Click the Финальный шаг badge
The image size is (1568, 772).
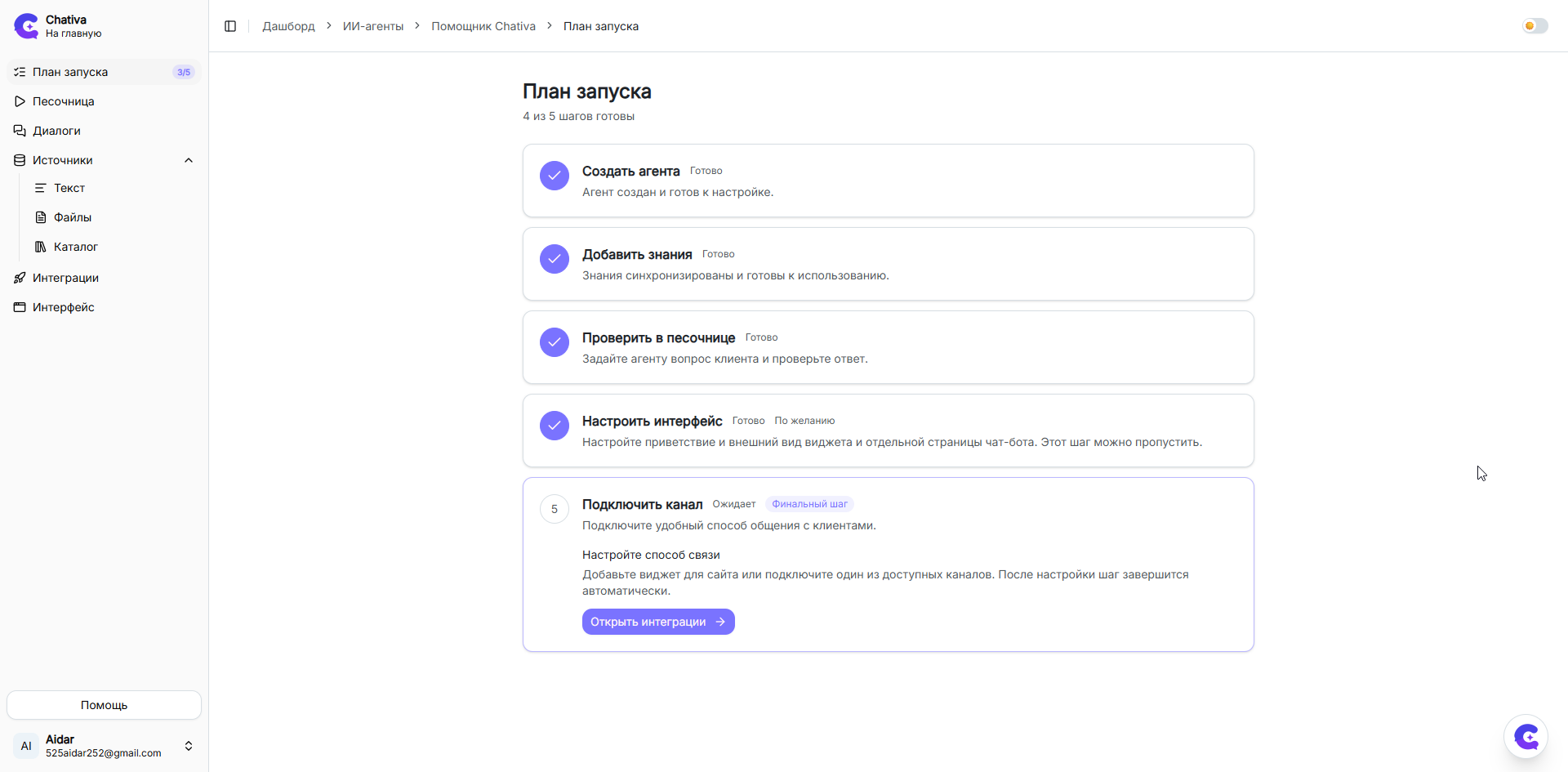809,504
